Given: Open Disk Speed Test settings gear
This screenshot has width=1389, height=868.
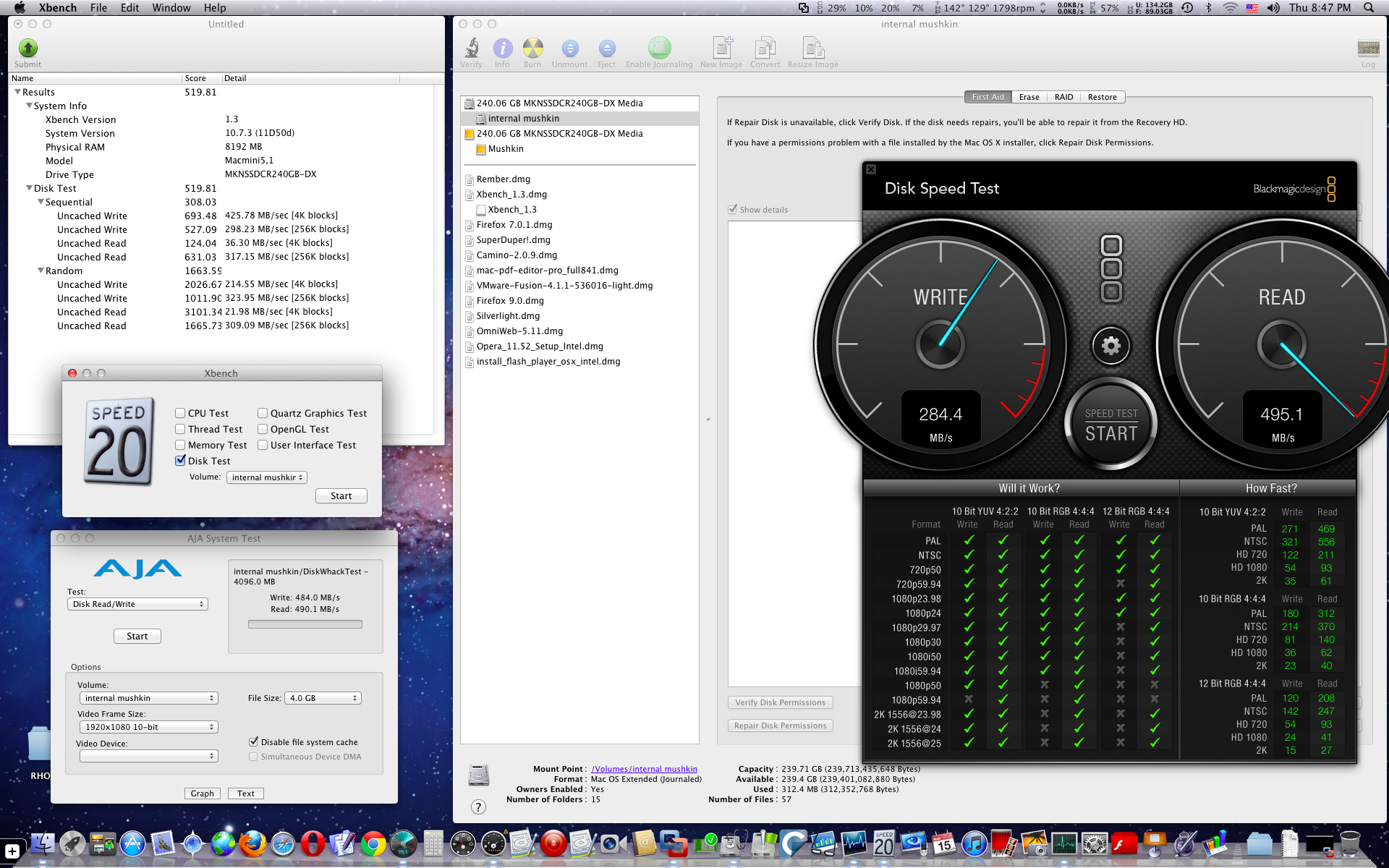Looking at the screenshot, I should [1110, 346].
